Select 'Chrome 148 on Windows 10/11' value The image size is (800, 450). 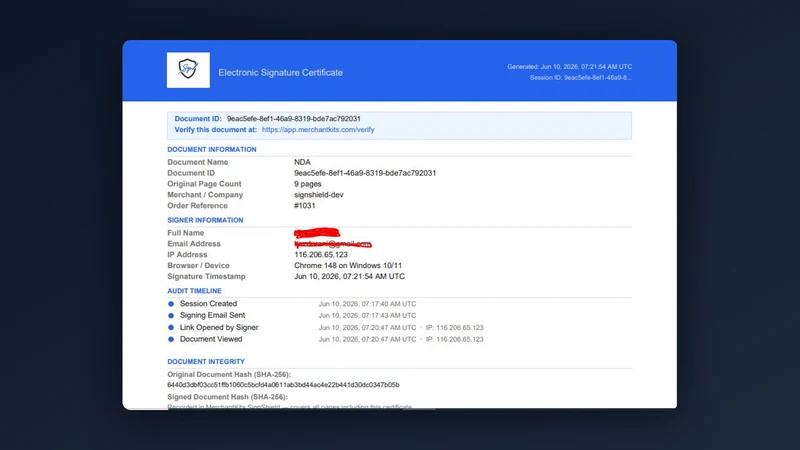pyautogui.click(x=348, y=265)
